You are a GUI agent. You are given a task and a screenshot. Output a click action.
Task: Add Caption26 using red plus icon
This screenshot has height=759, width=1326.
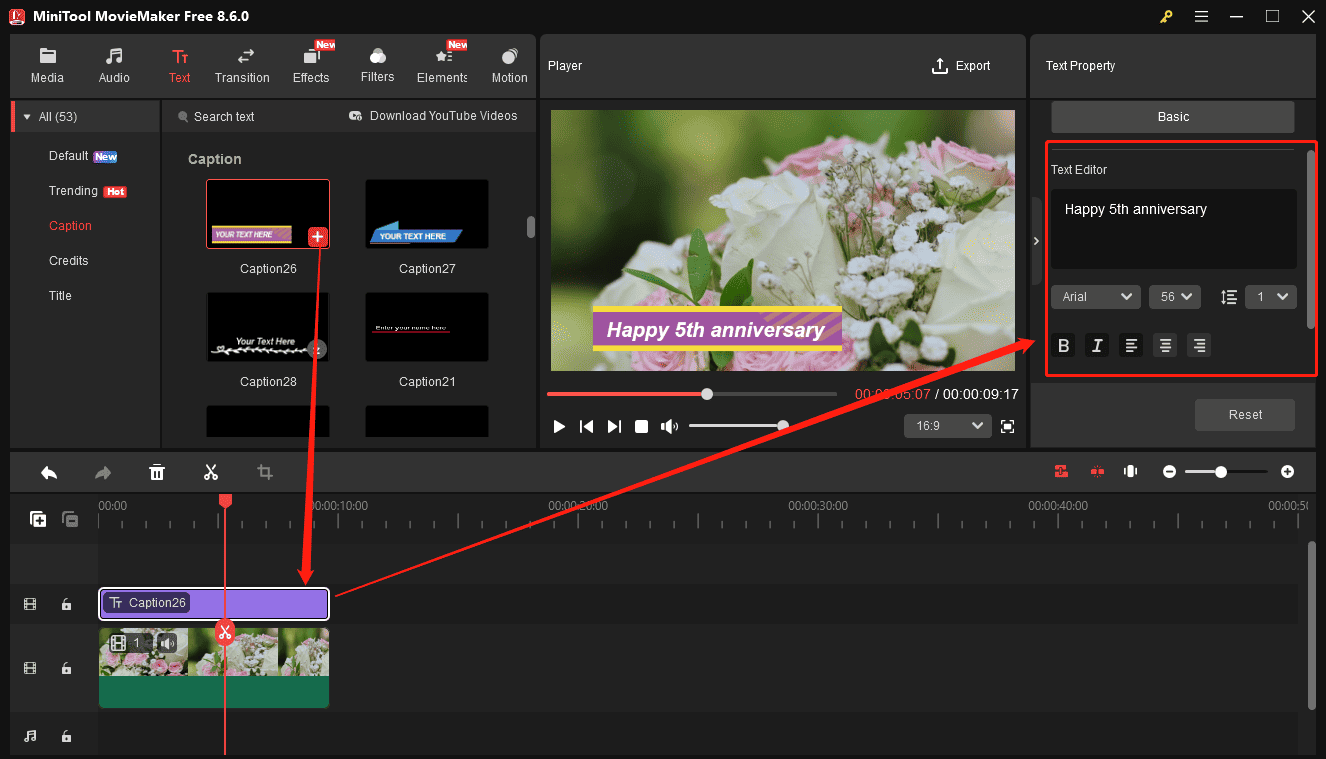pos(317,237)
